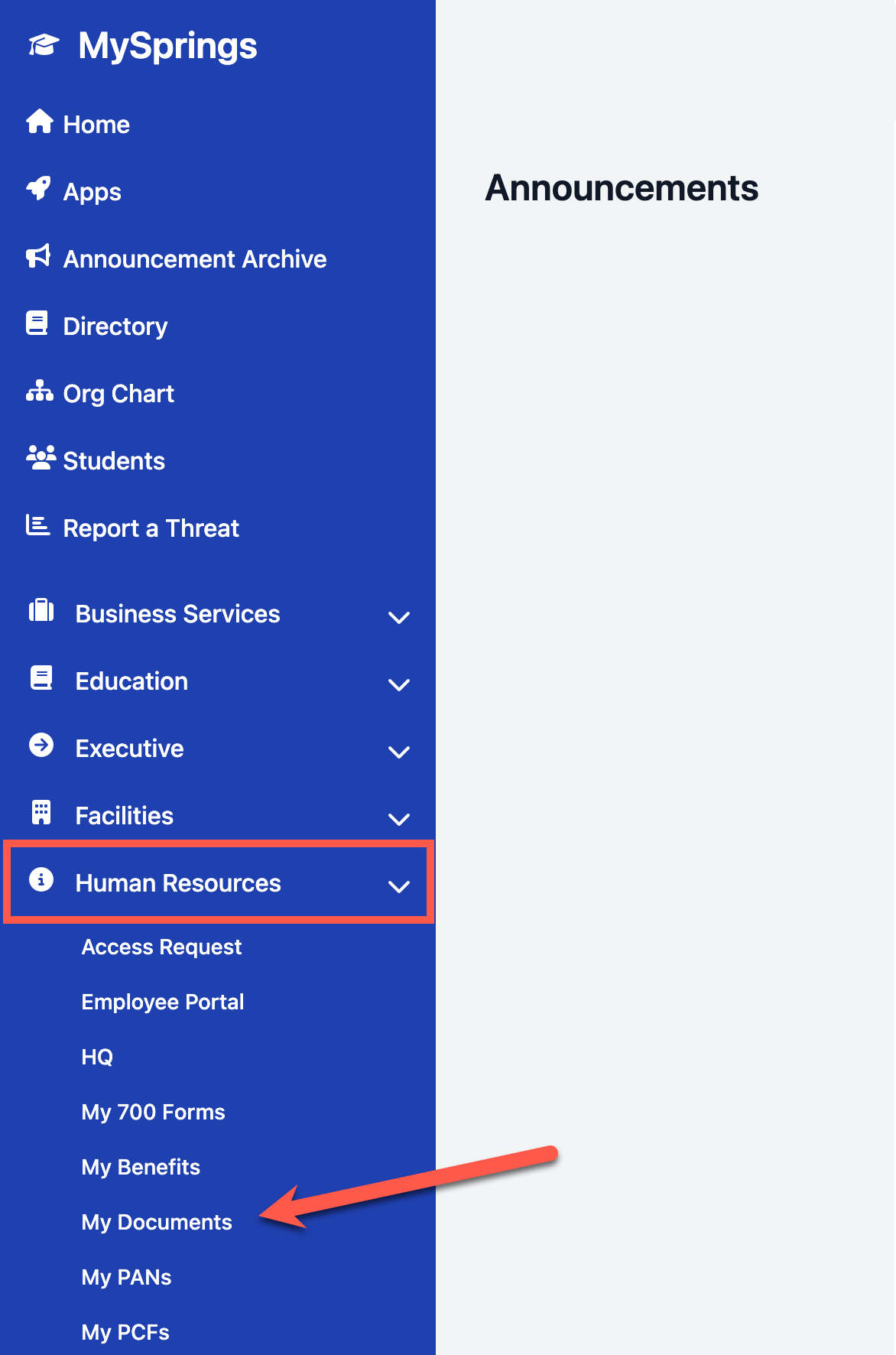Expand the Business Services chevron

pos(399,616)
